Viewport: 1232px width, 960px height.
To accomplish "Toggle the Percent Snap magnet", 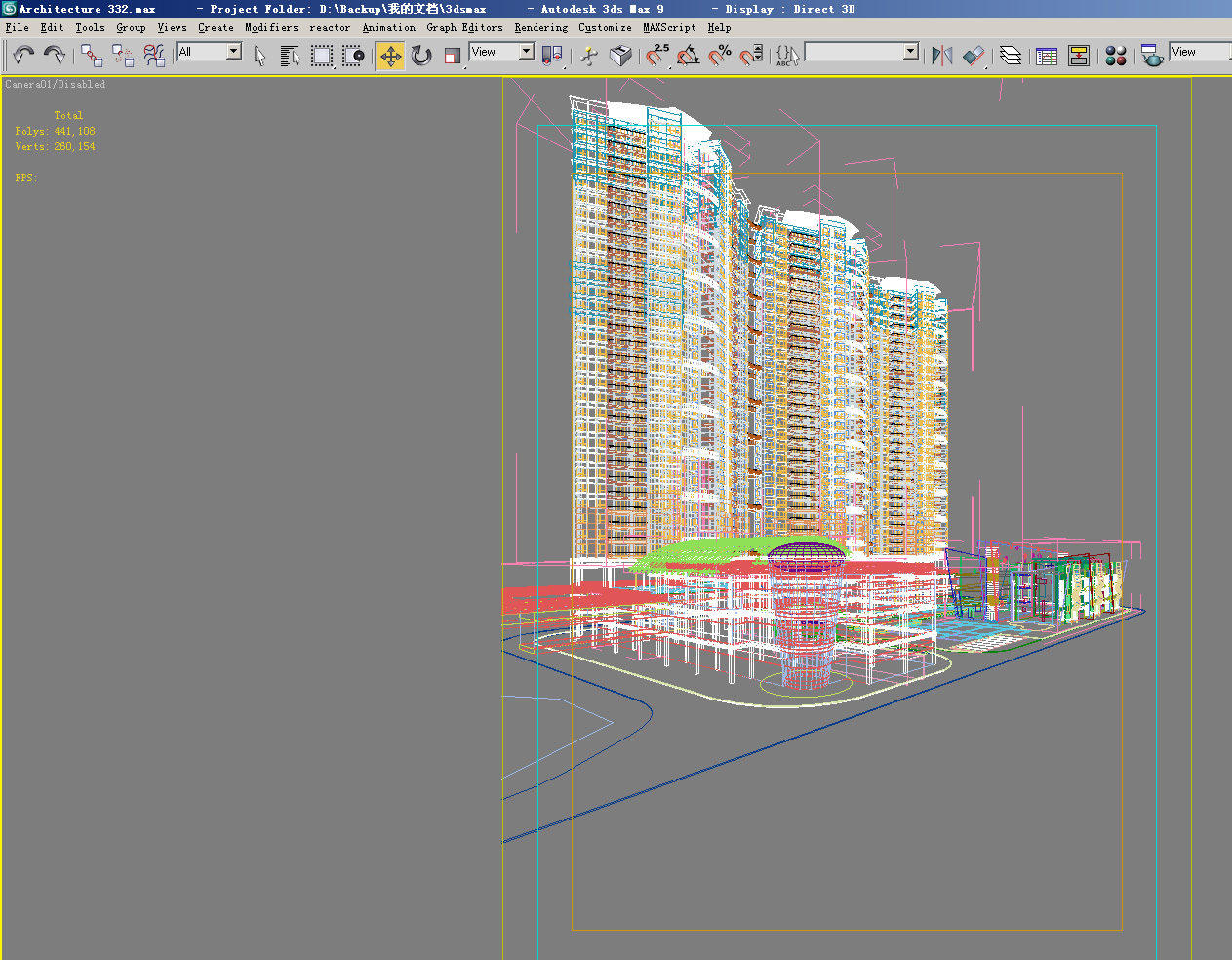I will click(719, 56).
